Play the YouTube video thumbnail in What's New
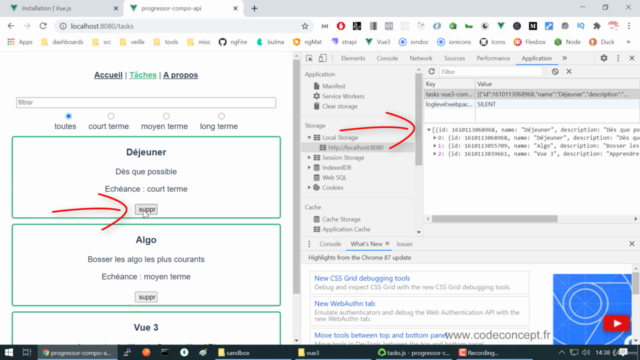The width and height of the screenshot is (640, 360). pyautogui.click(x=617, y=324)
